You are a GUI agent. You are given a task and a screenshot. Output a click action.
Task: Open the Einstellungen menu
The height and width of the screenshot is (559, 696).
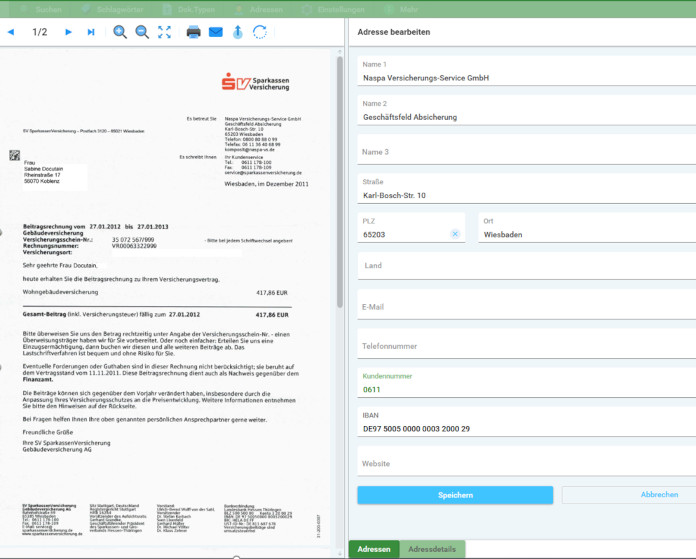click(333, 9)
